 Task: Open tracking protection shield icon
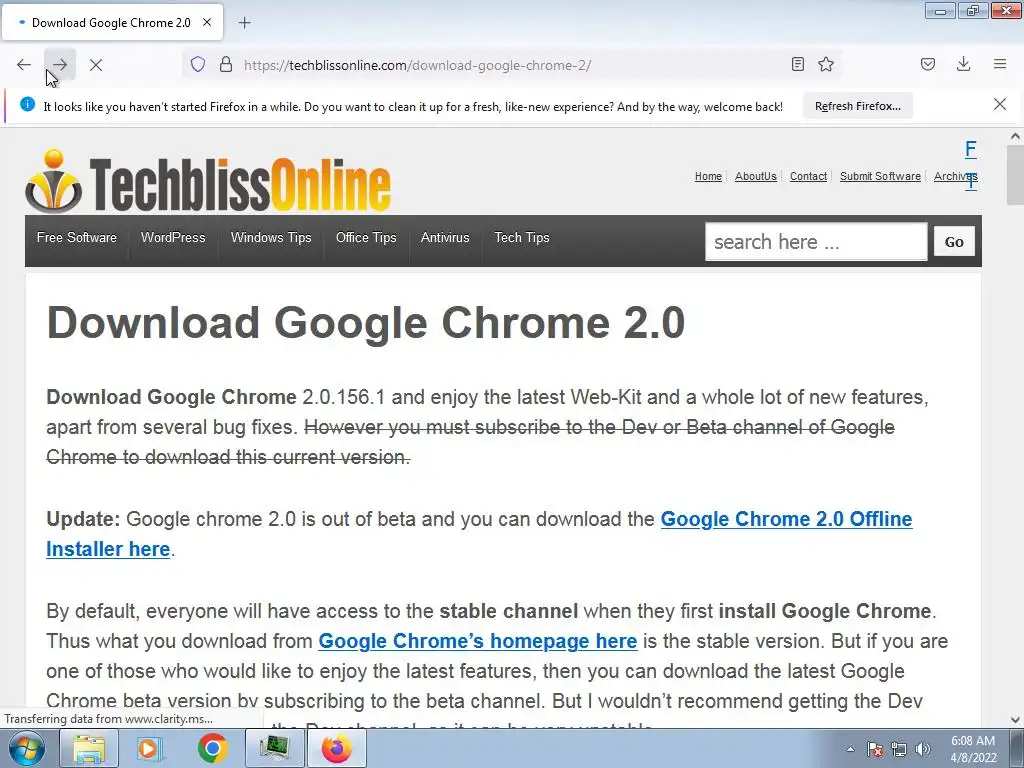[198, 65]
